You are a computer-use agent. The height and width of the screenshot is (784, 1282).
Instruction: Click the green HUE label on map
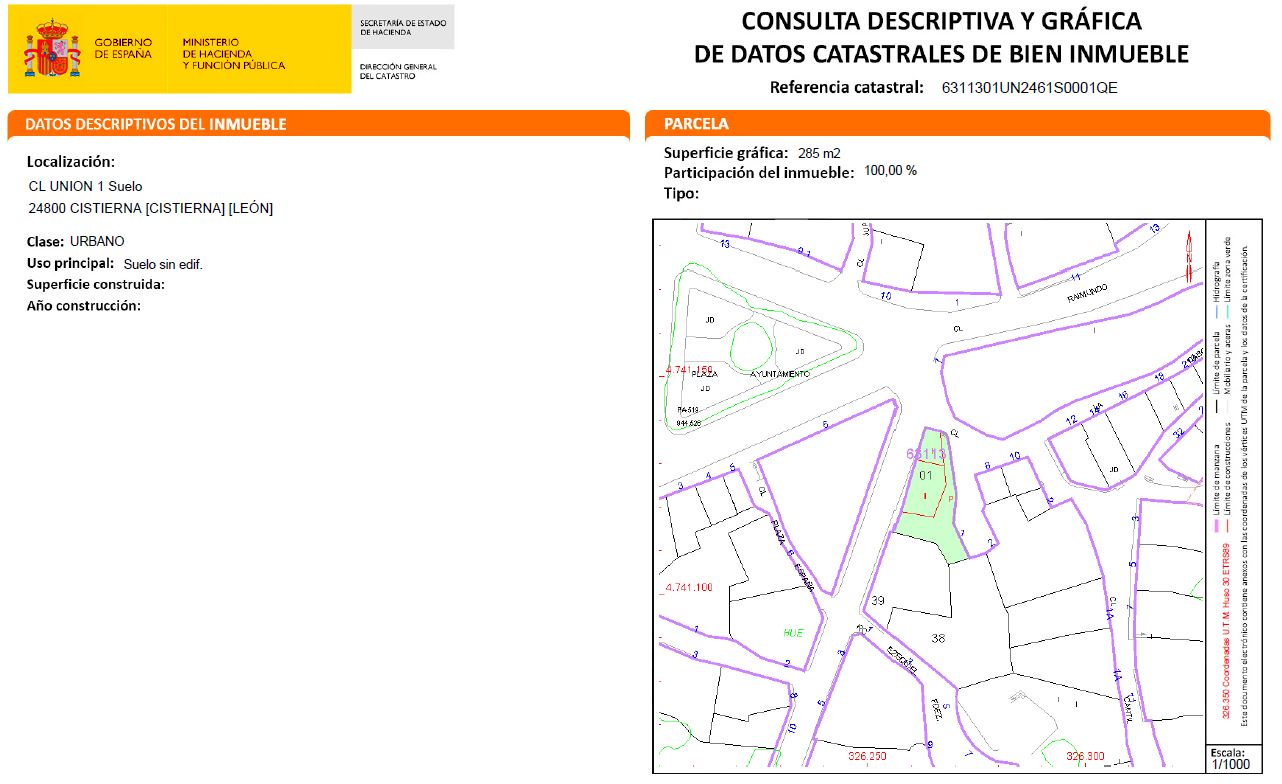point(793,633)
